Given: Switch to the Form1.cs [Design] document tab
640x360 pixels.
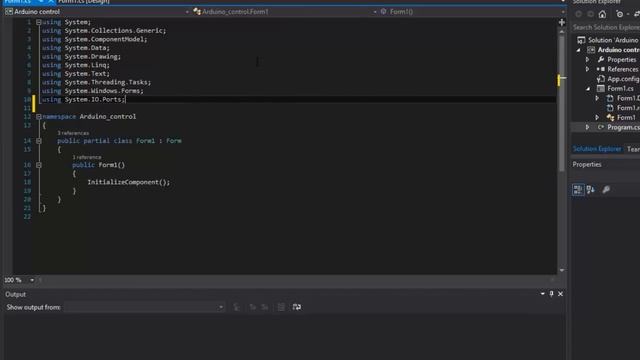Looking at the screenshot, I should (84, 2).
